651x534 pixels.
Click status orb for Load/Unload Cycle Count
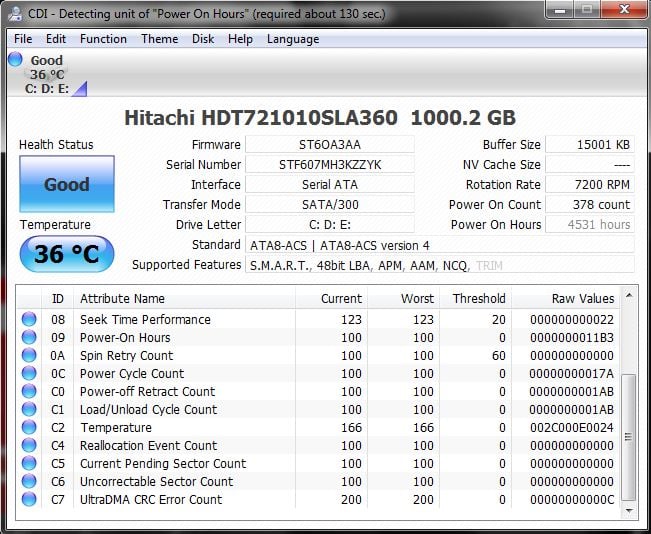[x=29, y=409]
